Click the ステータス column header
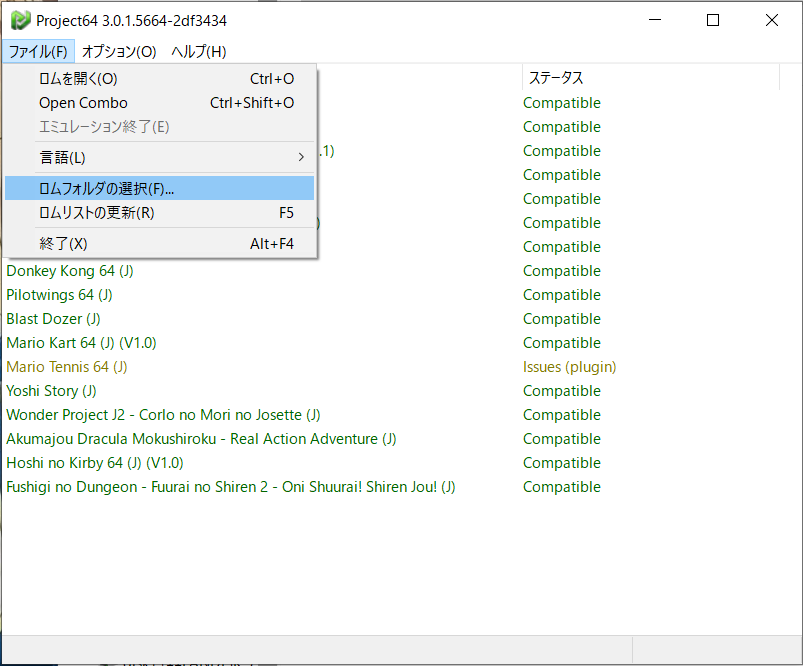This screenshot has height=666, width=803. 650,78
